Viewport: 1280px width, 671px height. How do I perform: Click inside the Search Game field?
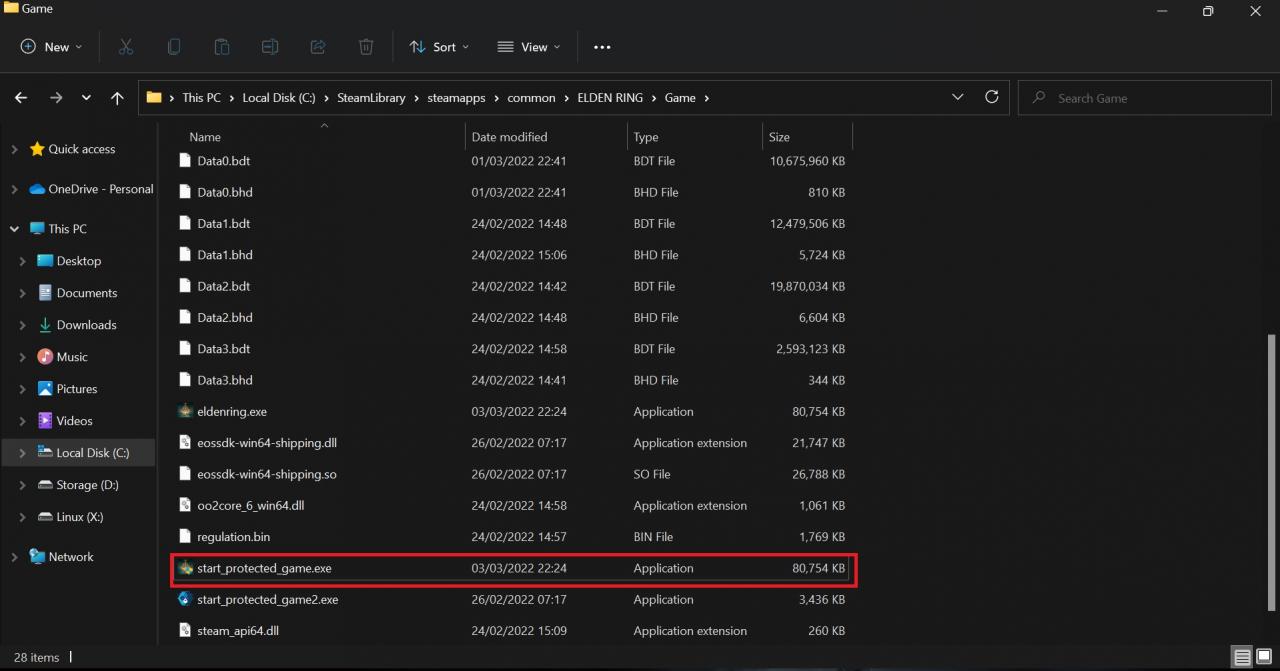(x=1143, y=98)
